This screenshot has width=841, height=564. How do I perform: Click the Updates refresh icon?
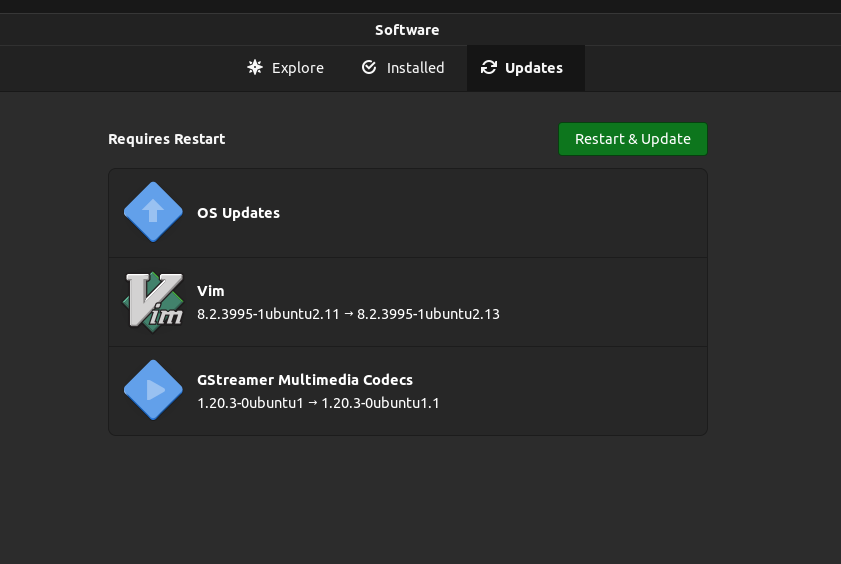[489, 68]
